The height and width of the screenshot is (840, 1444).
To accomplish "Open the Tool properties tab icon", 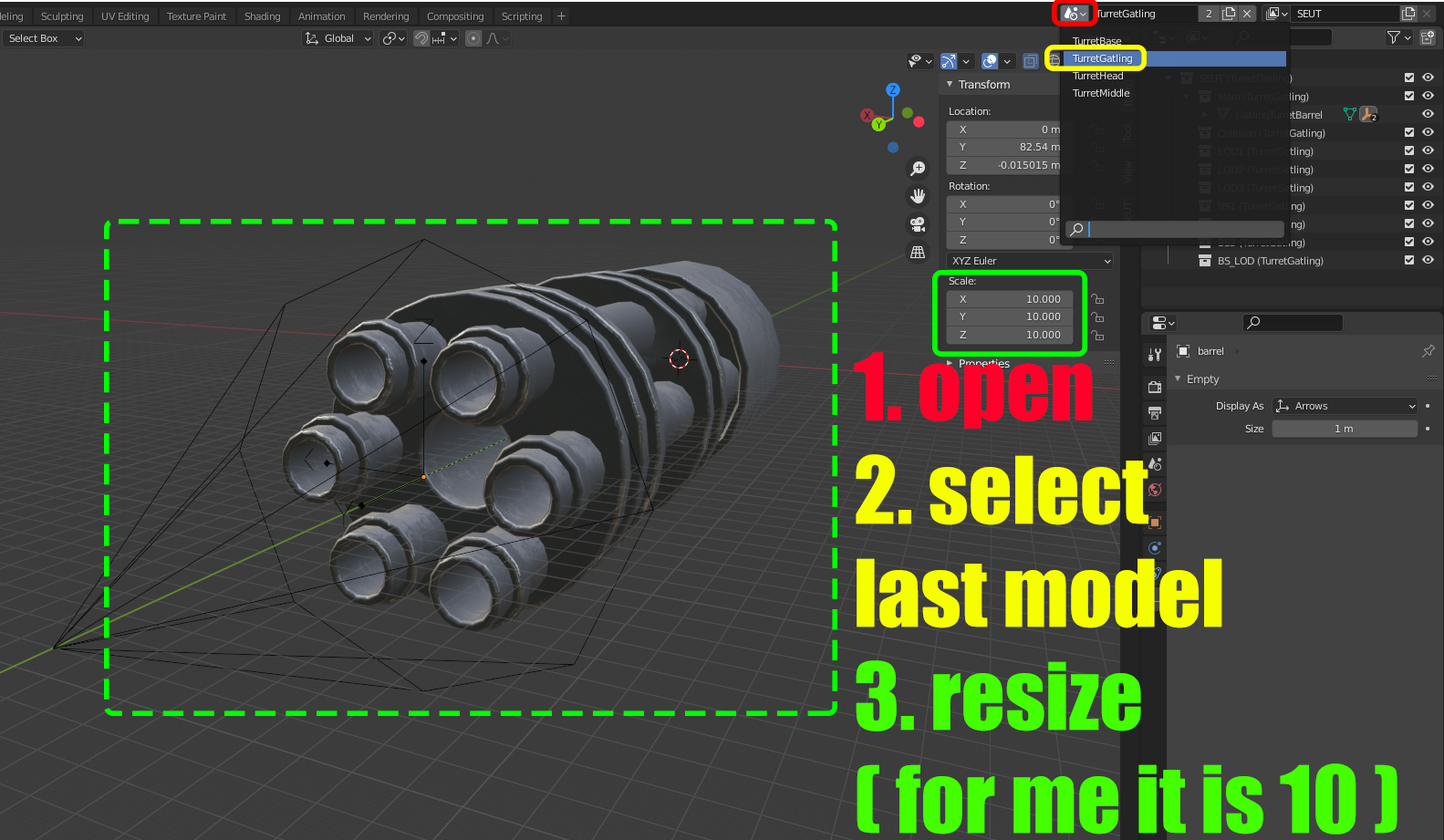I will [x=1155, y=355].
